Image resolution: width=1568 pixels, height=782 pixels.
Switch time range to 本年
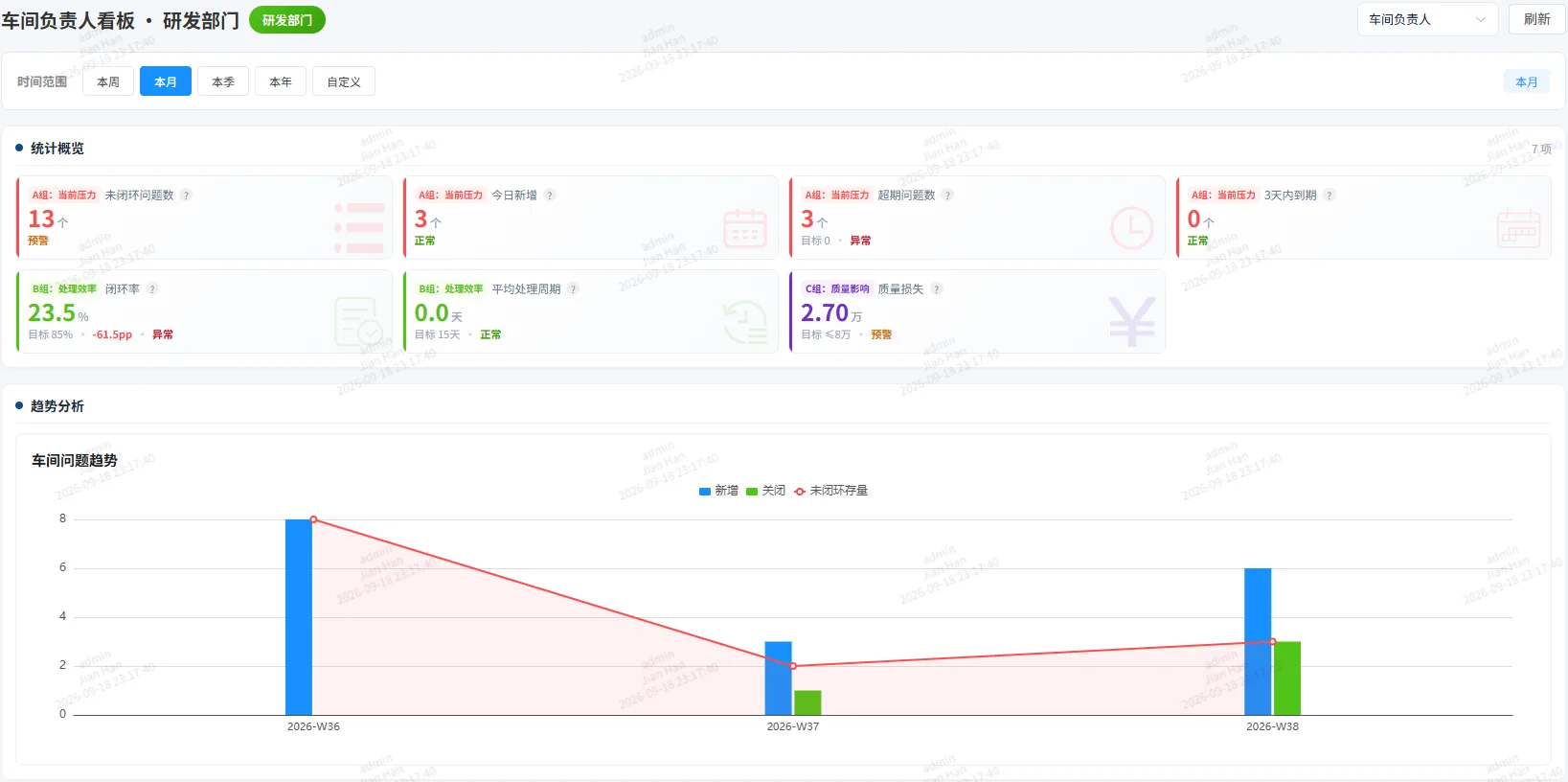point(281,81)
